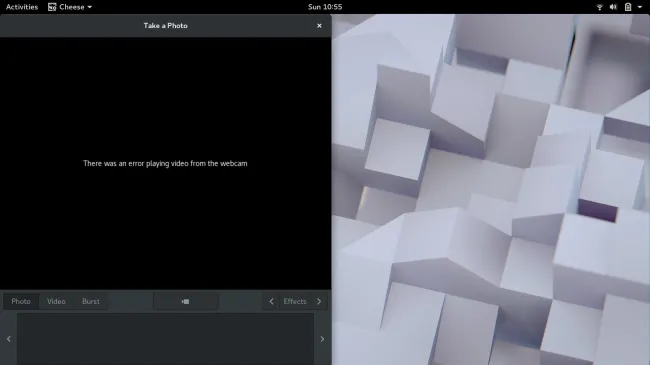Click the volume speaker icon
This screenshot has height=365, width=650.
614,7
